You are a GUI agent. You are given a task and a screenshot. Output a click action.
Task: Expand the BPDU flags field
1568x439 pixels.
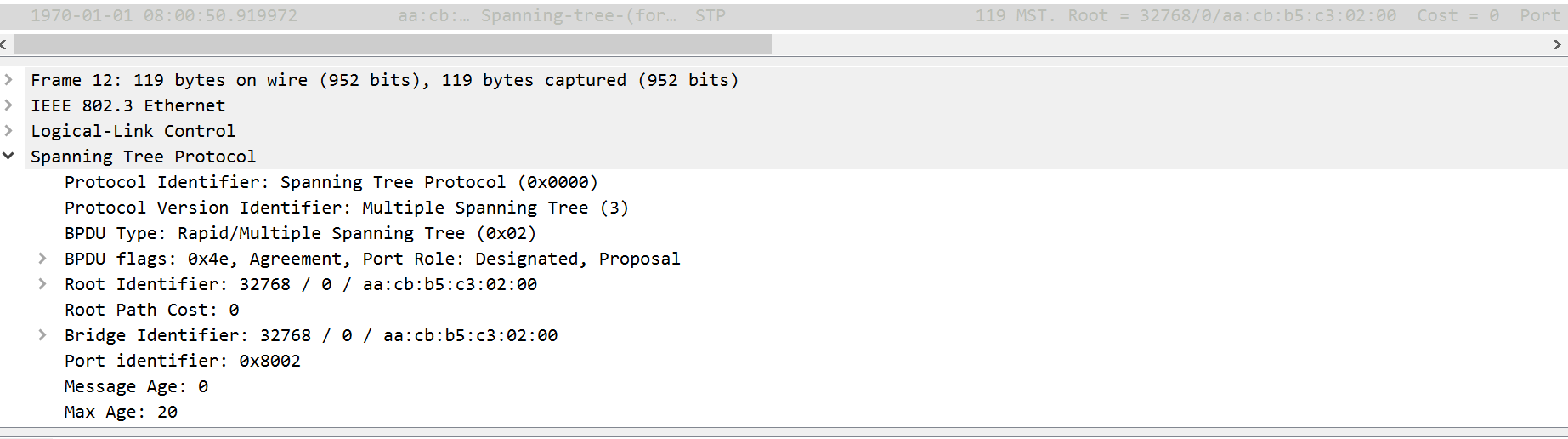coord(42,259)
